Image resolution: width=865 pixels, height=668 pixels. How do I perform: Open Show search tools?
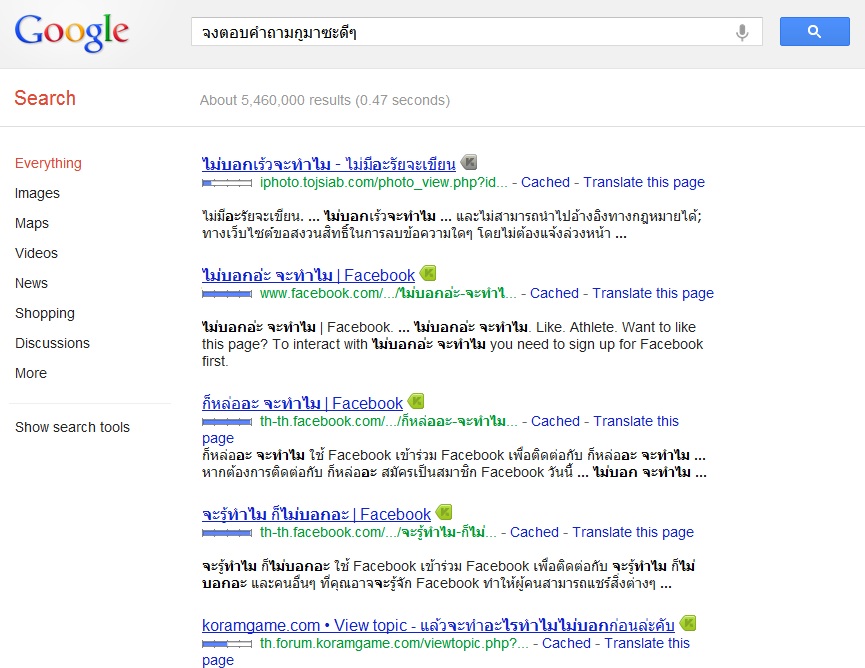coord(72,427)
